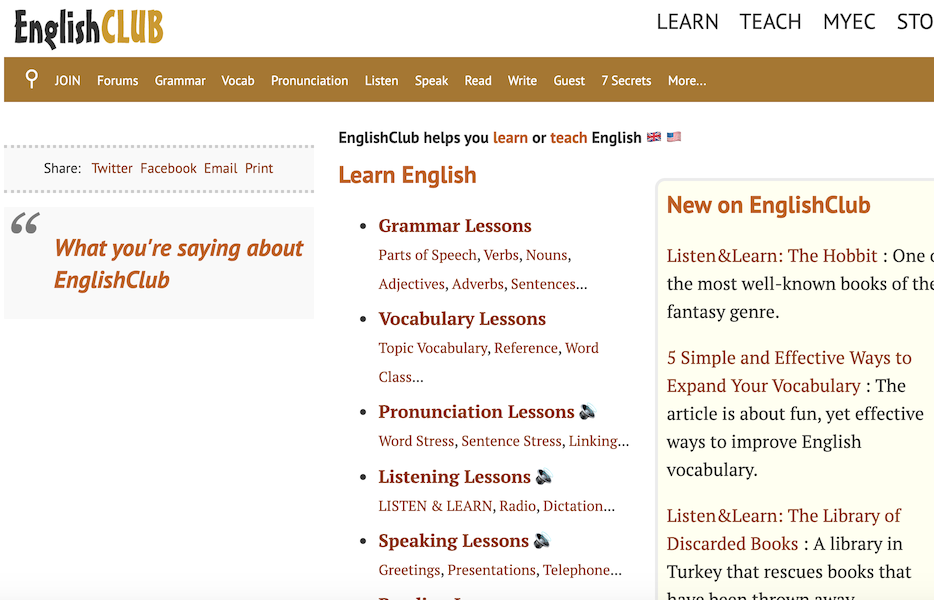The height and width of the screenshot is (600, 934).
Task: Click the US flag icon
Action: point(674,137)
